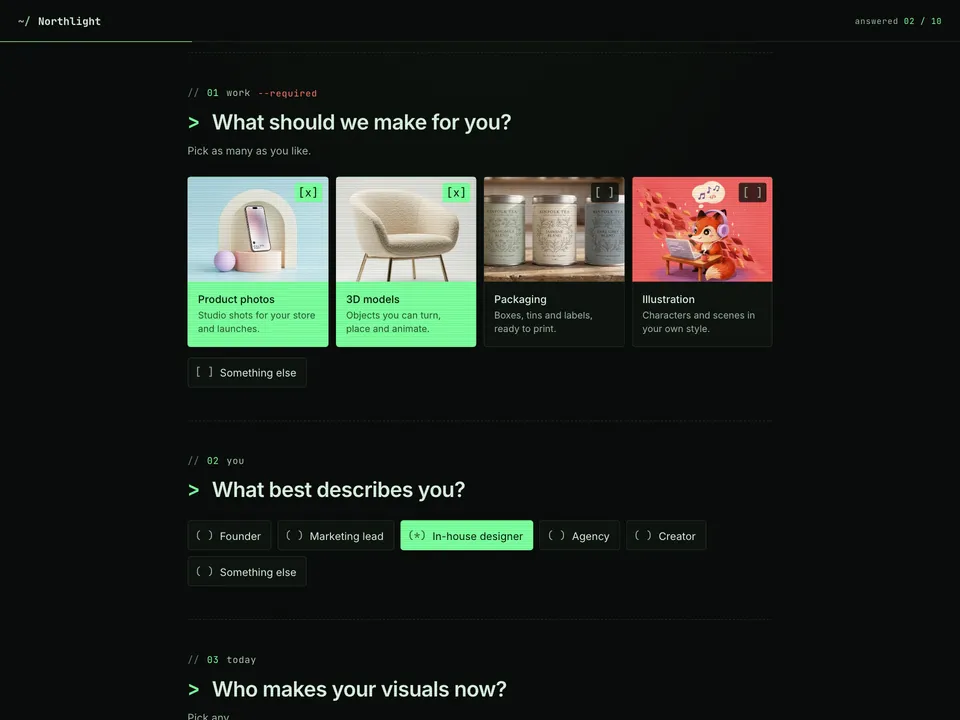The image size is (960, 720).
Task: Choose the Creator radio option
Action: [x=666, y=536]
